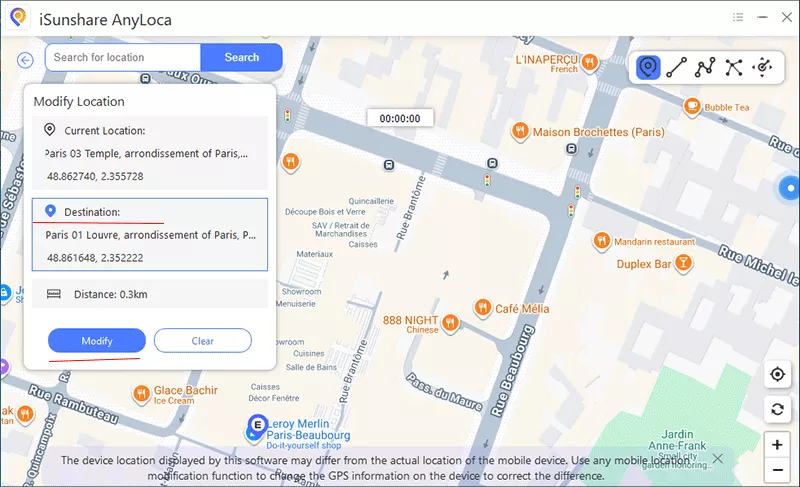Click the iSunshare AnyLoca logo icon
The image size is (800, 487).
click(x=19, y=18)
